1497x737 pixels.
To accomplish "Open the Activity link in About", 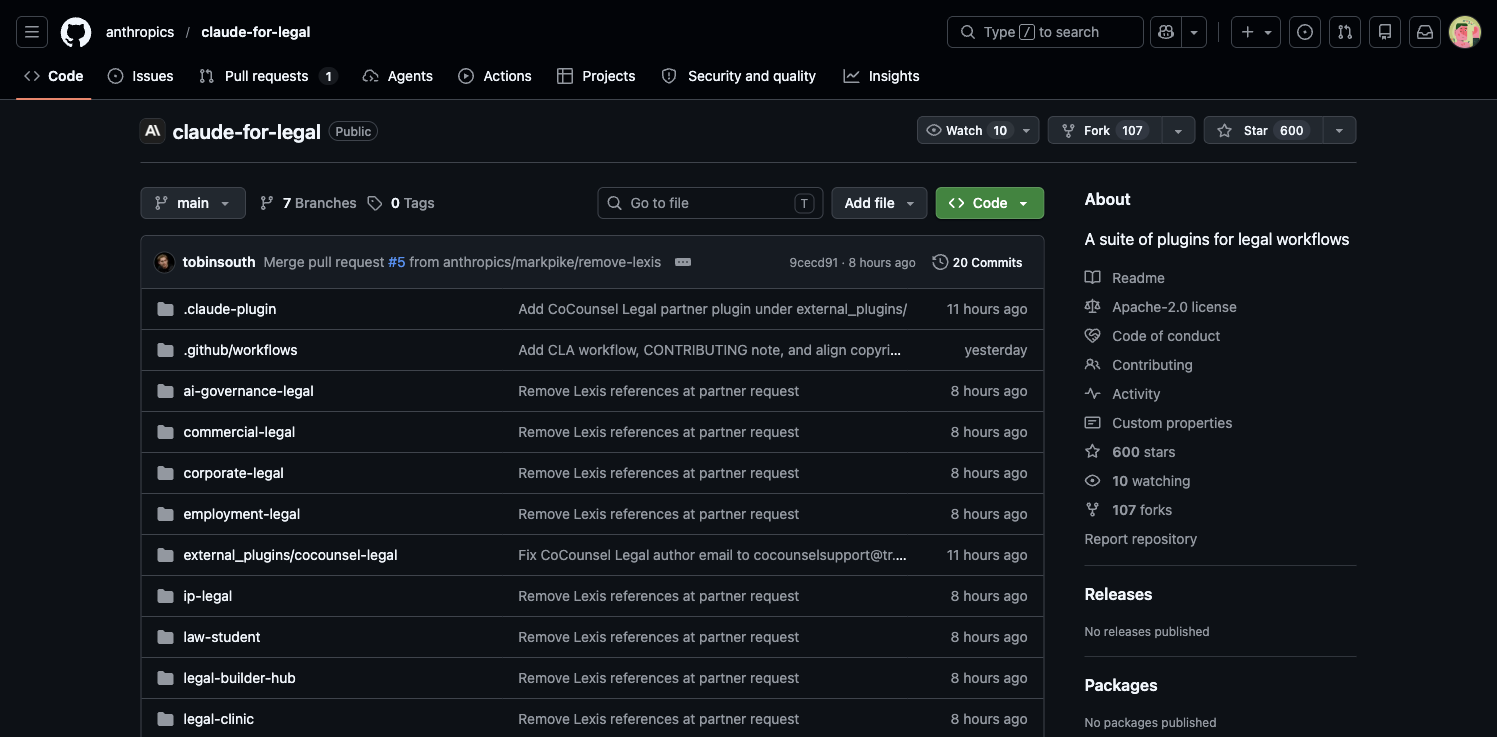I will 1123,394.
